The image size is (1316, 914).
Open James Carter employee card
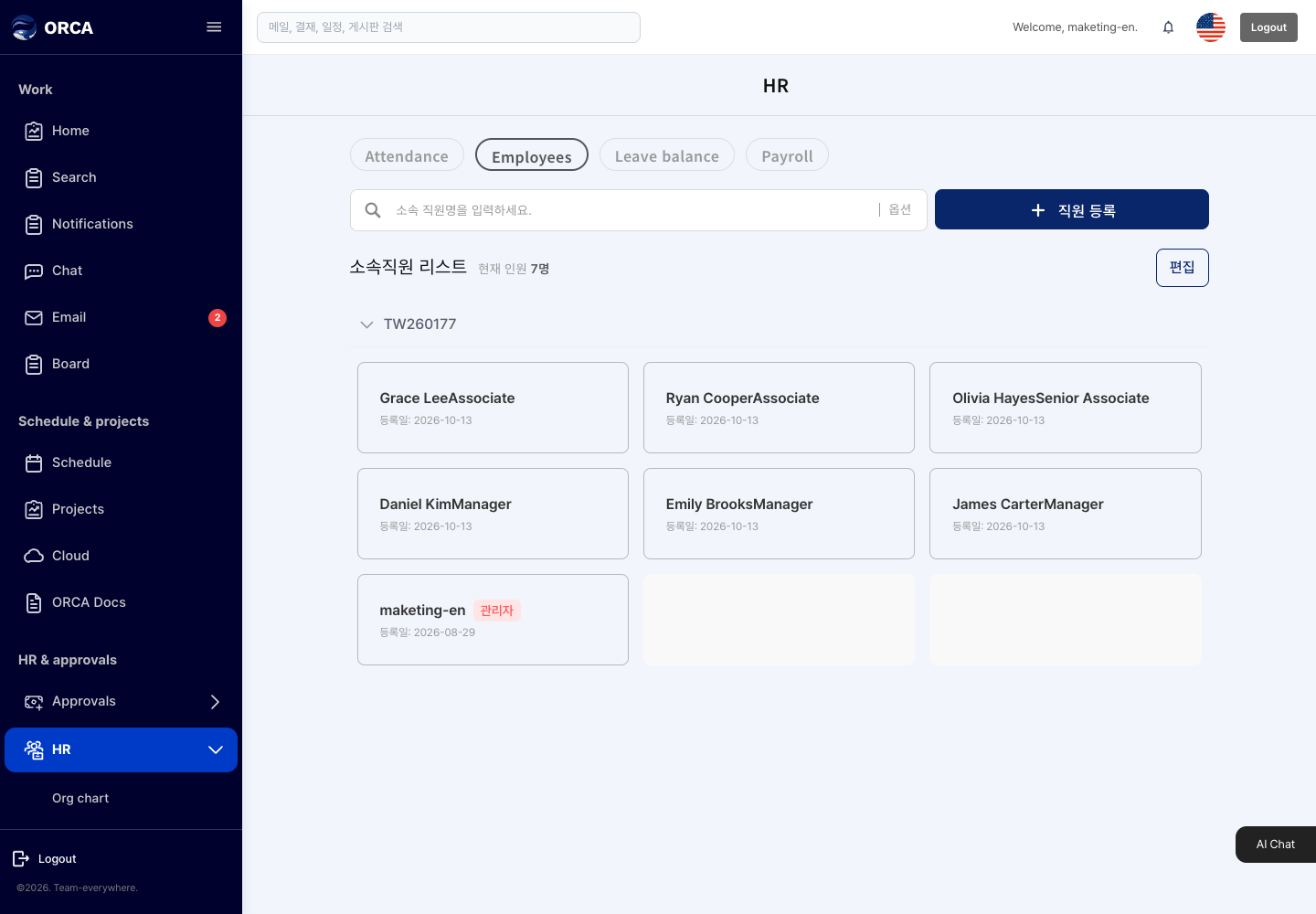pos(1066,514)
